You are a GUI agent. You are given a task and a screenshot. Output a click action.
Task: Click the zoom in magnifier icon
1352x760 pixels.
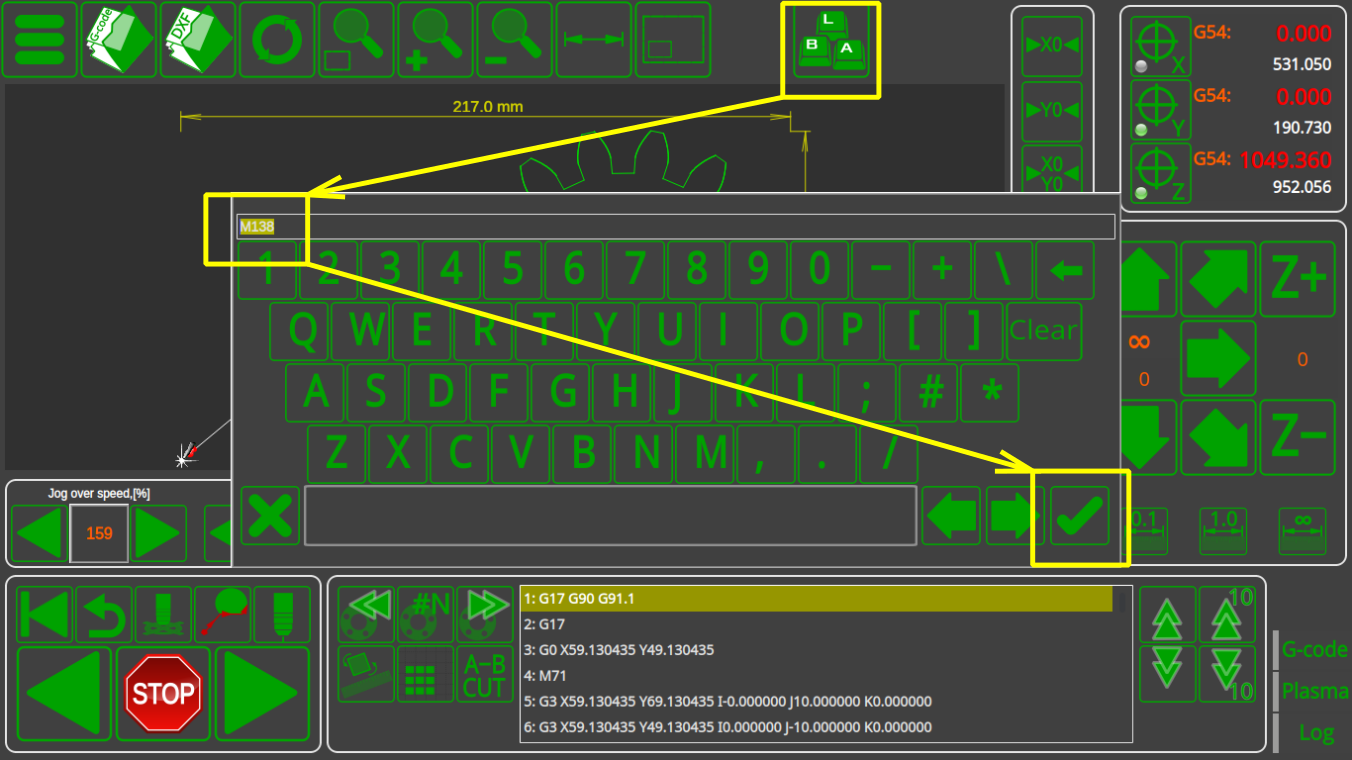tap(436, 40)
